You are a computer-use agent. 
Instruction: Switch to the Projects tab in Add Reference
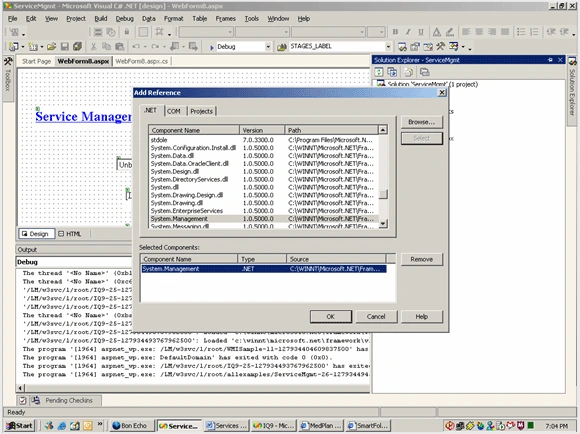(202, 111)
